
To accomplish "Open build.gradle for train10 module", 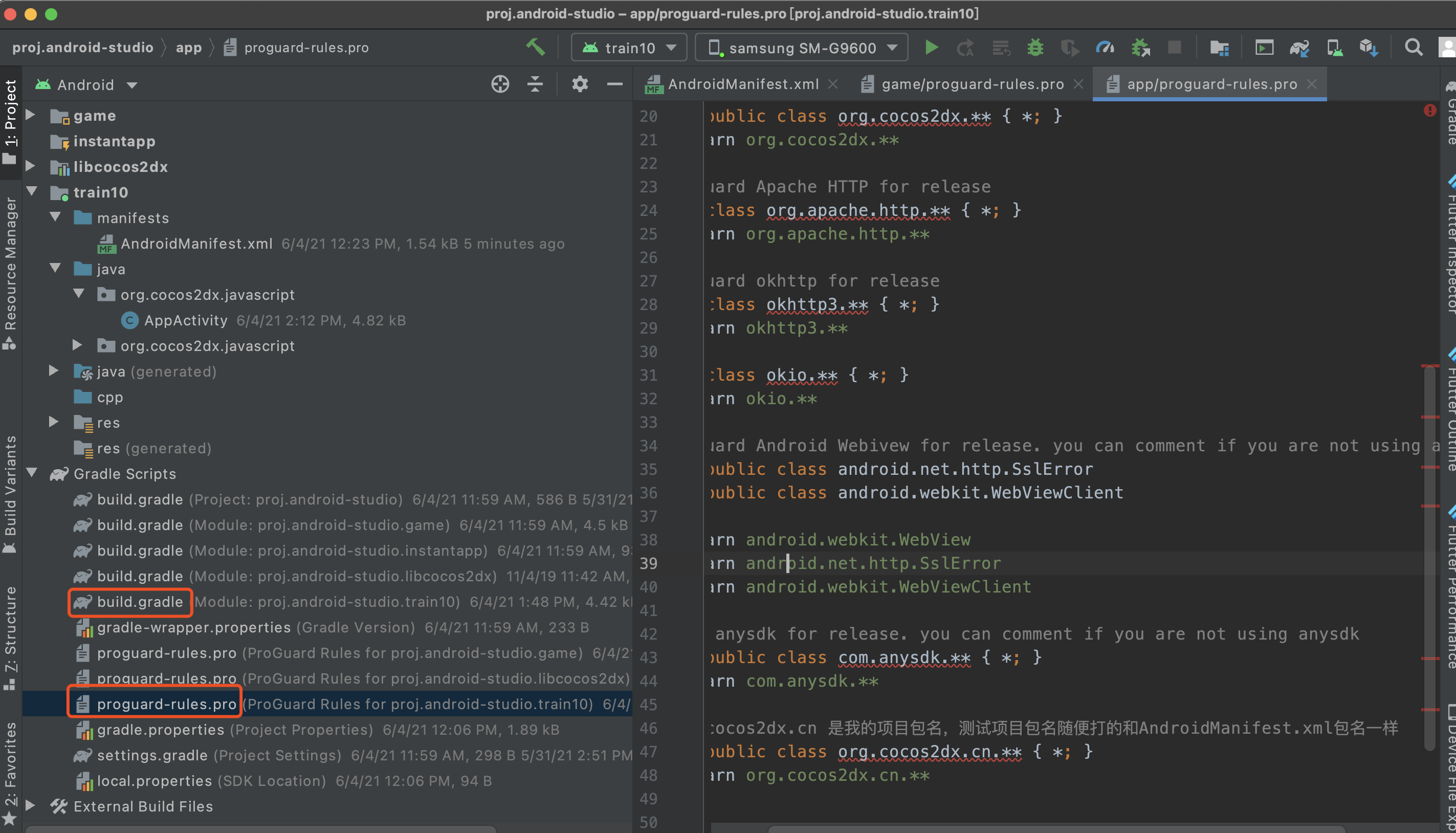I will (x=140, y=602).
